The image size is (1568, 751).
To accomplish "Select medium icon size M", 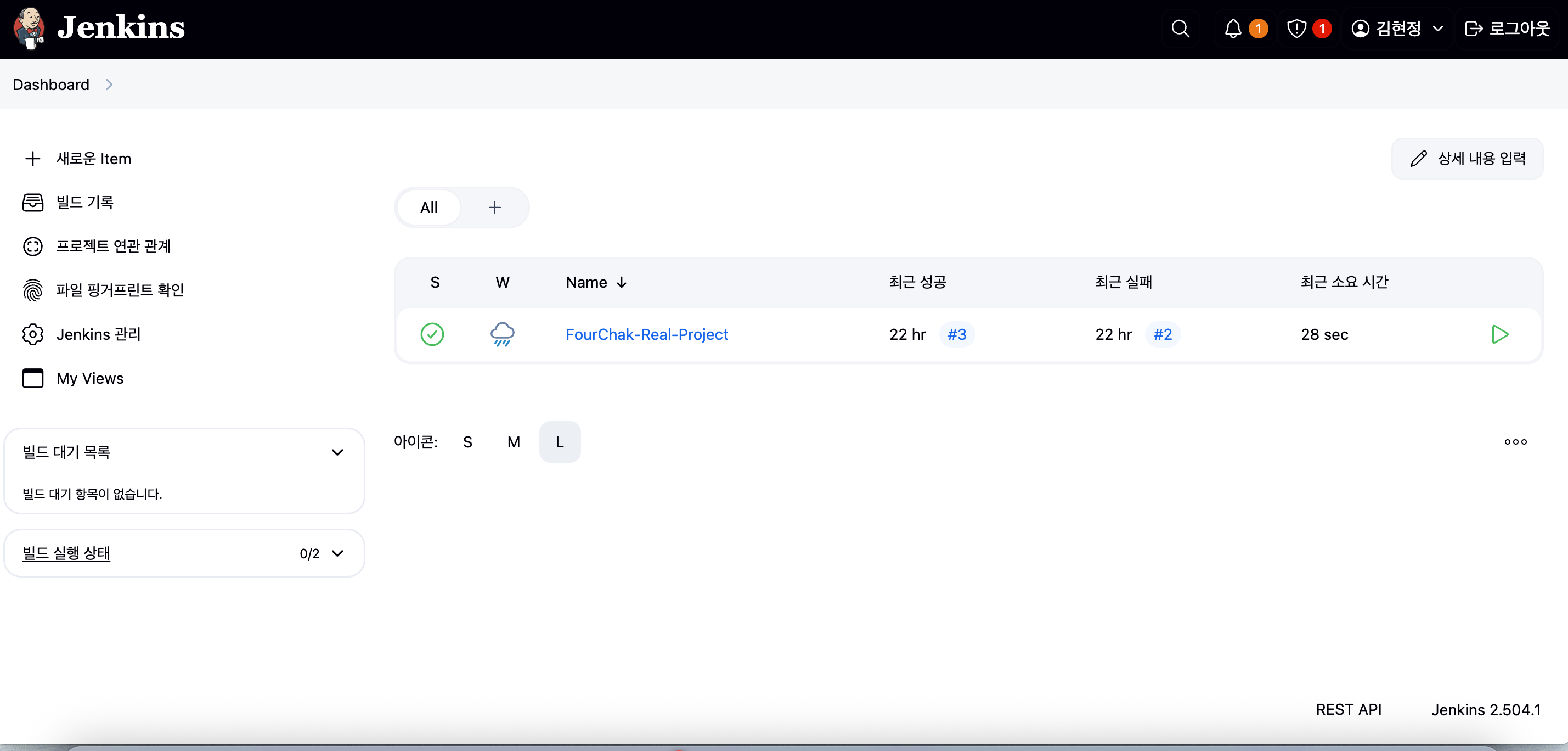I will (514, 442).
